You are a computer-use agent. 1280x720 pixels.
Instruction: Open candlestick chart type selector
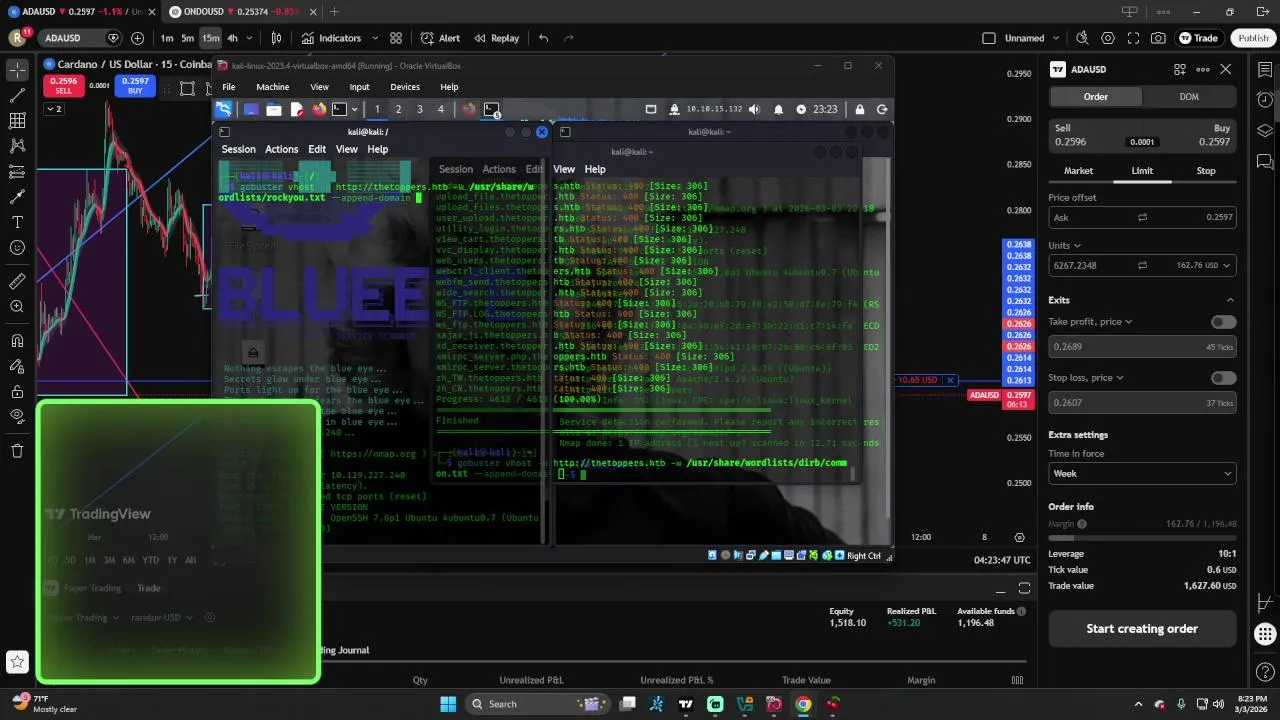click(277, 38)
